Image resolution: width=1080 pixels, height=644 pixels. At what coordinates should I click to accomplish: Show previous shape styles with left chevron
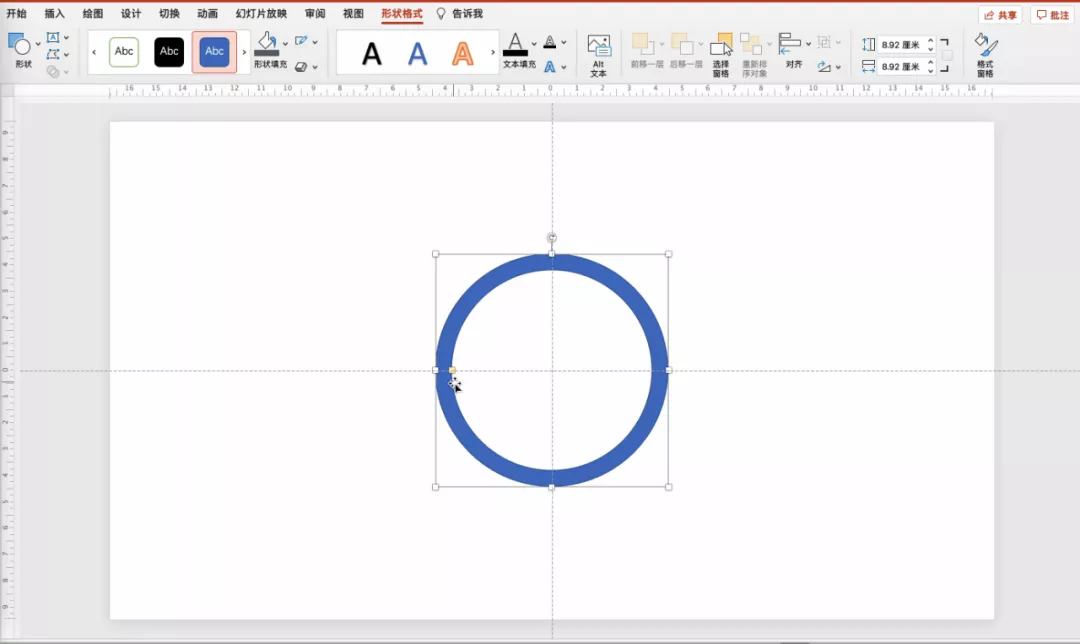(94, 52)
